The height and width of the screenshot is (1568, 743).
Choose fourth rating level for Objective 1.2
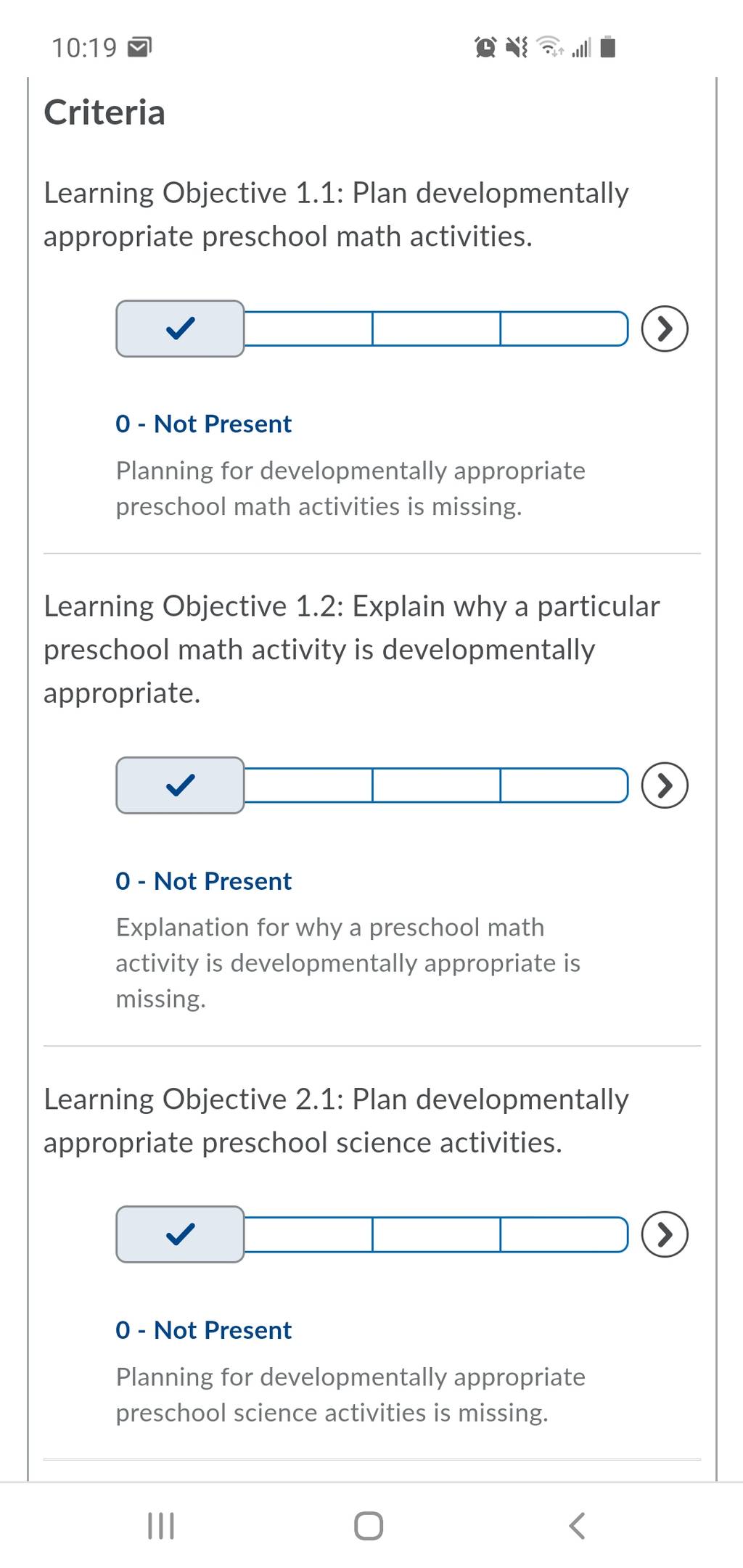click(564, 785)
